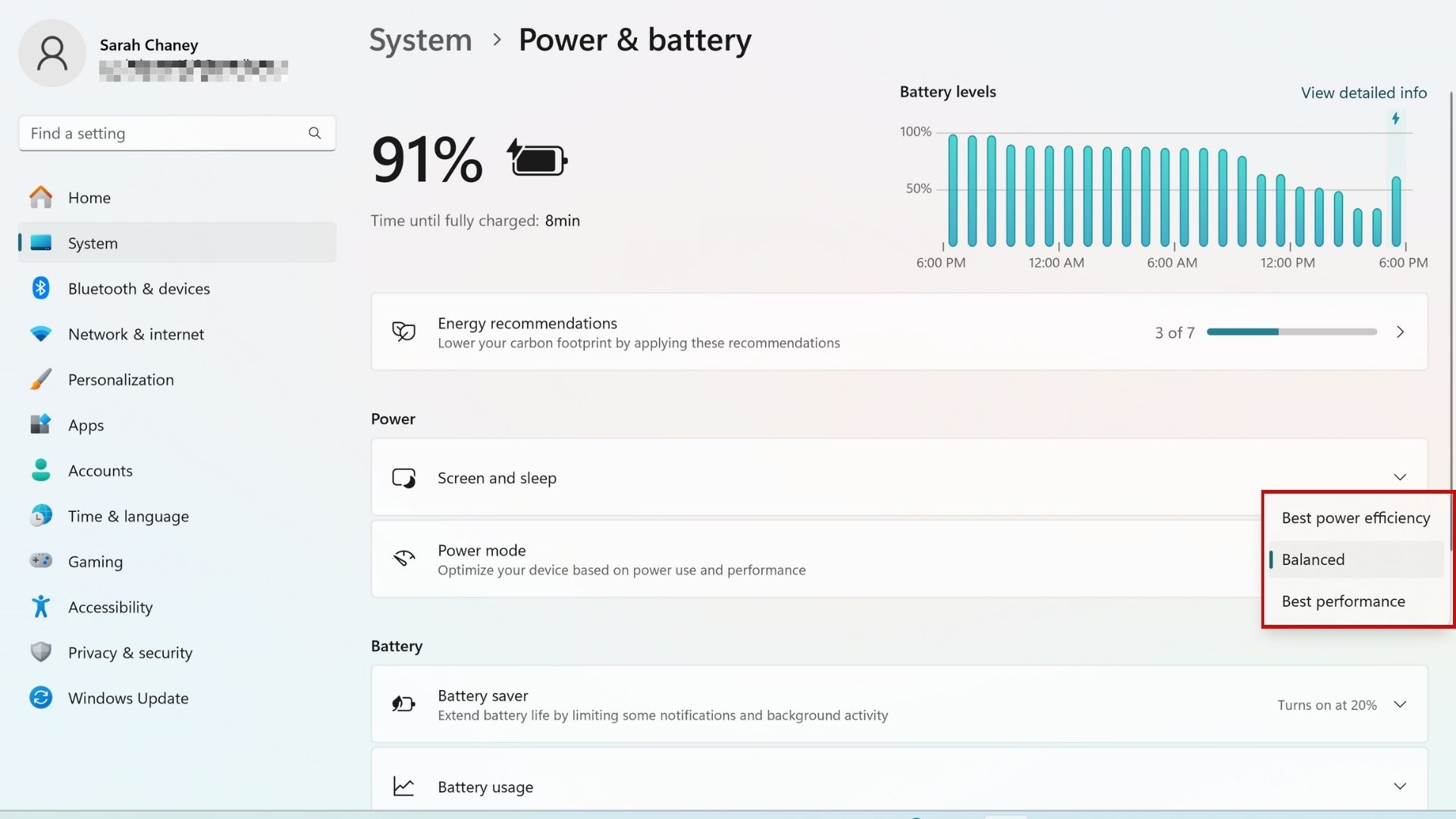Screen dimensions: 1456x819
Task: Click the Network & internet icon
Action: [x=40, y=334]
